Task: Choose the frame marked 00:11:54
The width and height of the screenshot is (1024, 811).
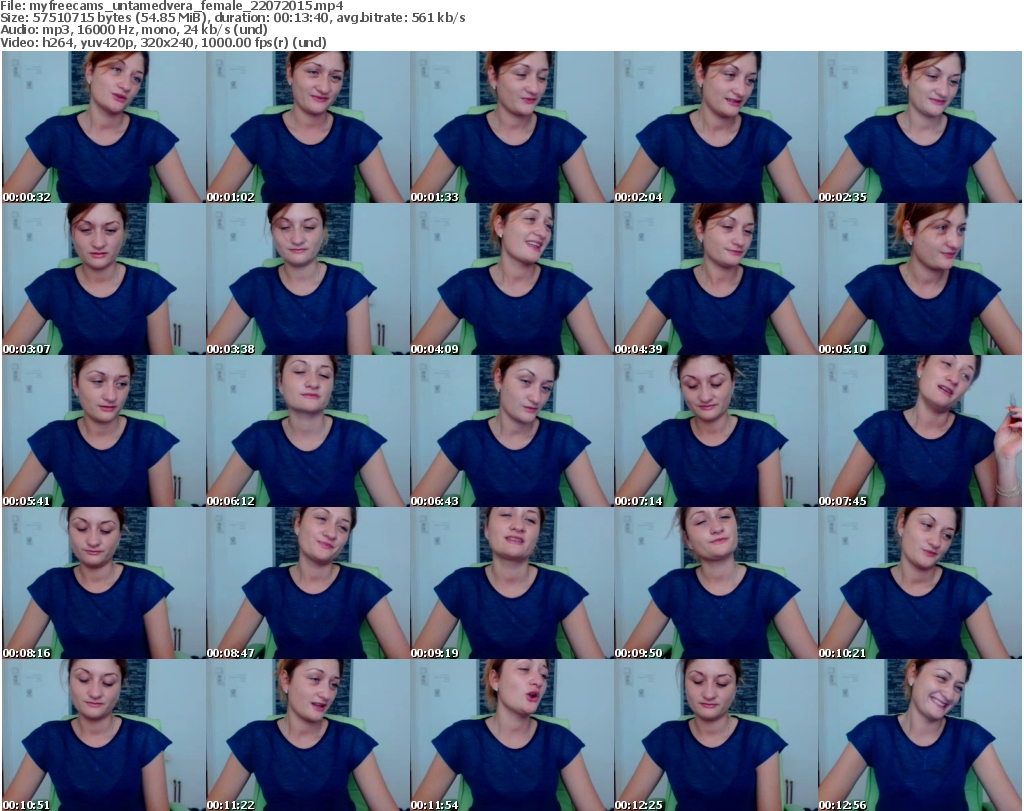Action: [x=512, y=735]
